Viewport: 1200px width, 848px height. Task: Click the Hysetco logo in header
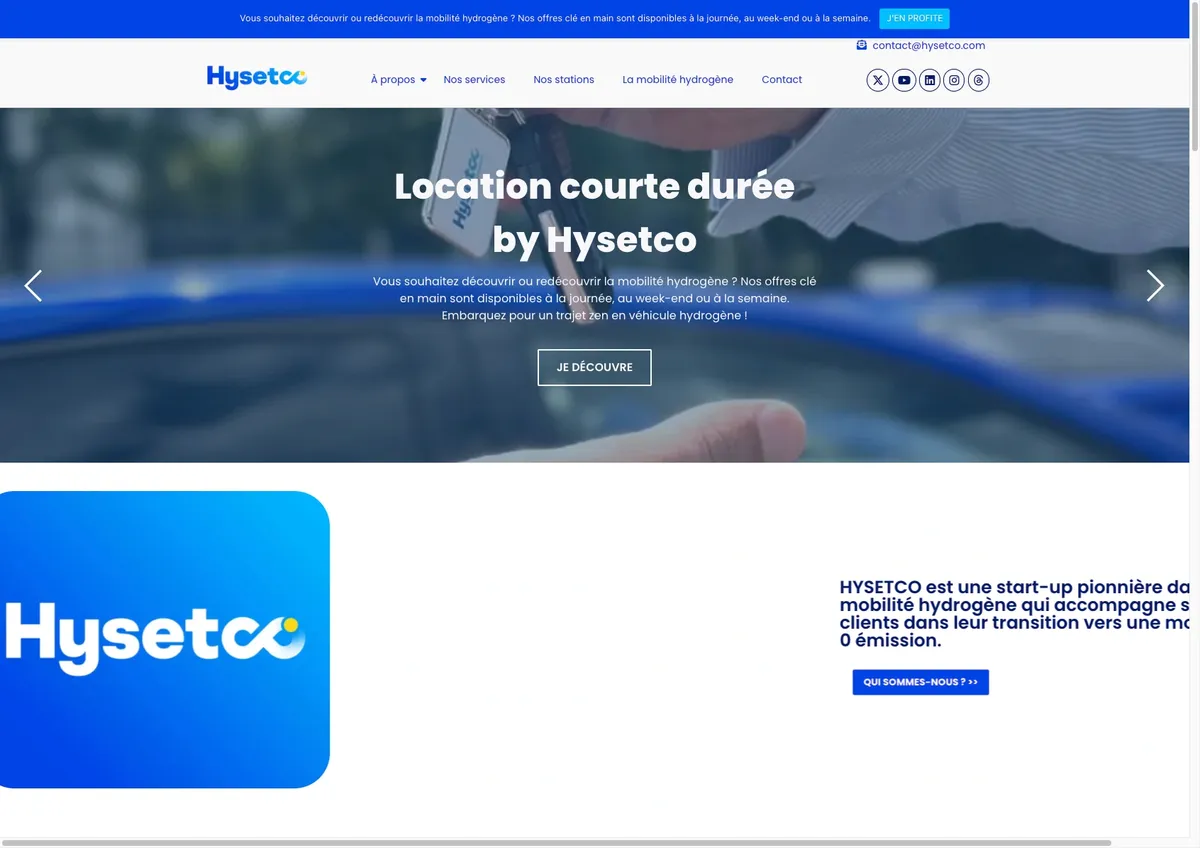pyautogui.click(x=257, y=77)
